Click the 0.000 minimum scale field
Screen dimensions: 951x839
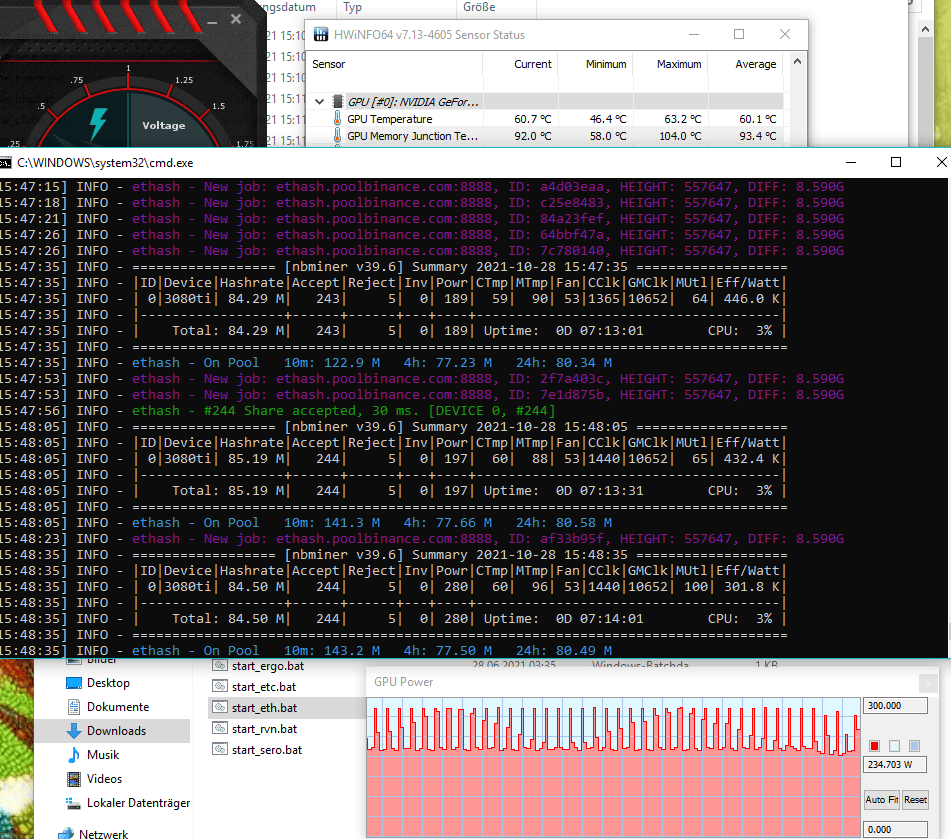(895, 829)
